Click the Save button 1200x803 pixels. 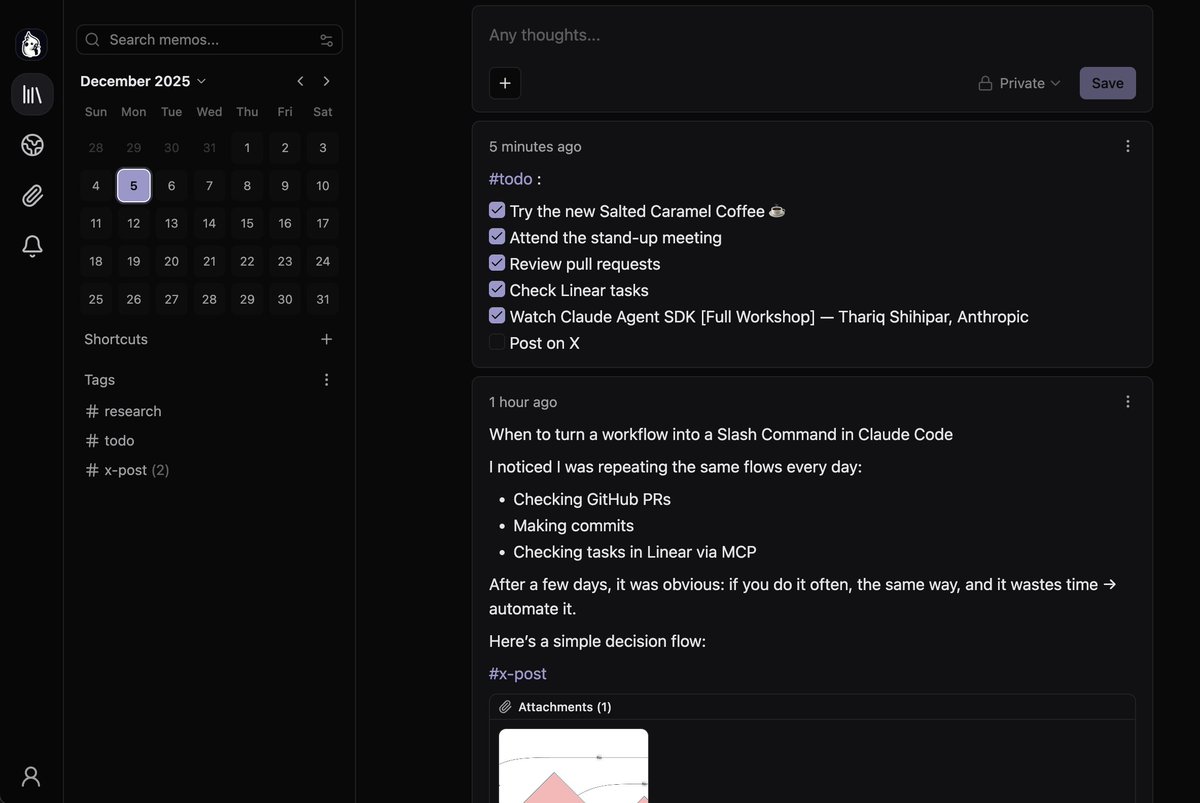(x=1107, y=83)
